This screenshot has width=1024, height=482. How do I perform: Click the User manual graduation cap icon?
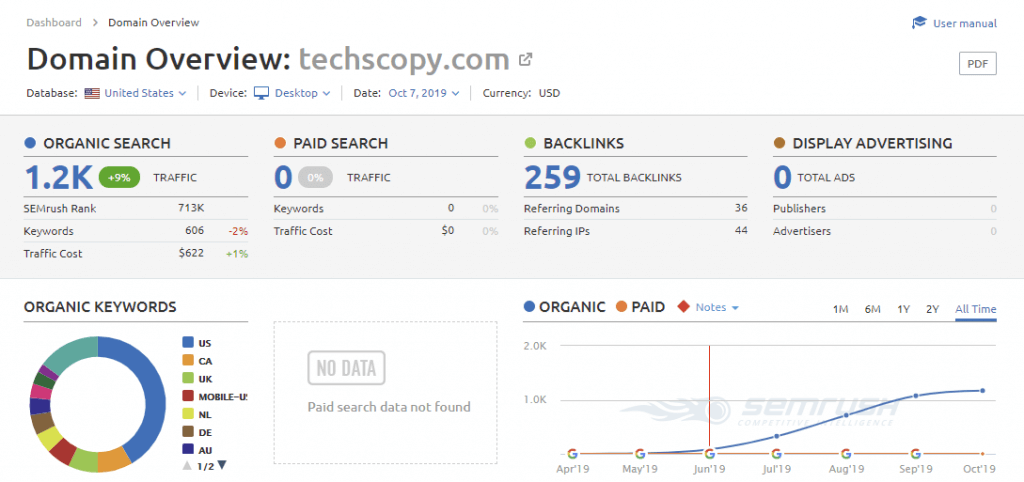[x=920, y=23]
